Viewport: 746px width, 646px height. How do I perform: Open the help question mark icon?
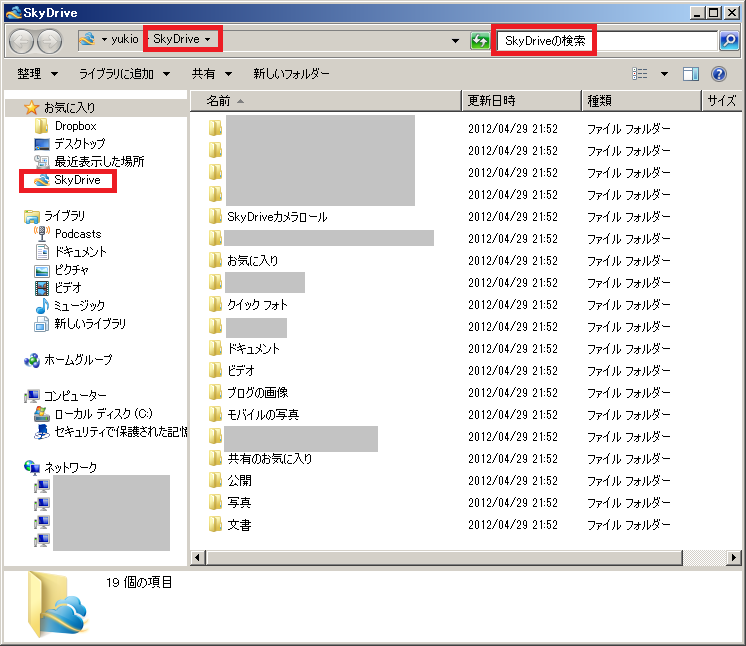click(718, 74)
